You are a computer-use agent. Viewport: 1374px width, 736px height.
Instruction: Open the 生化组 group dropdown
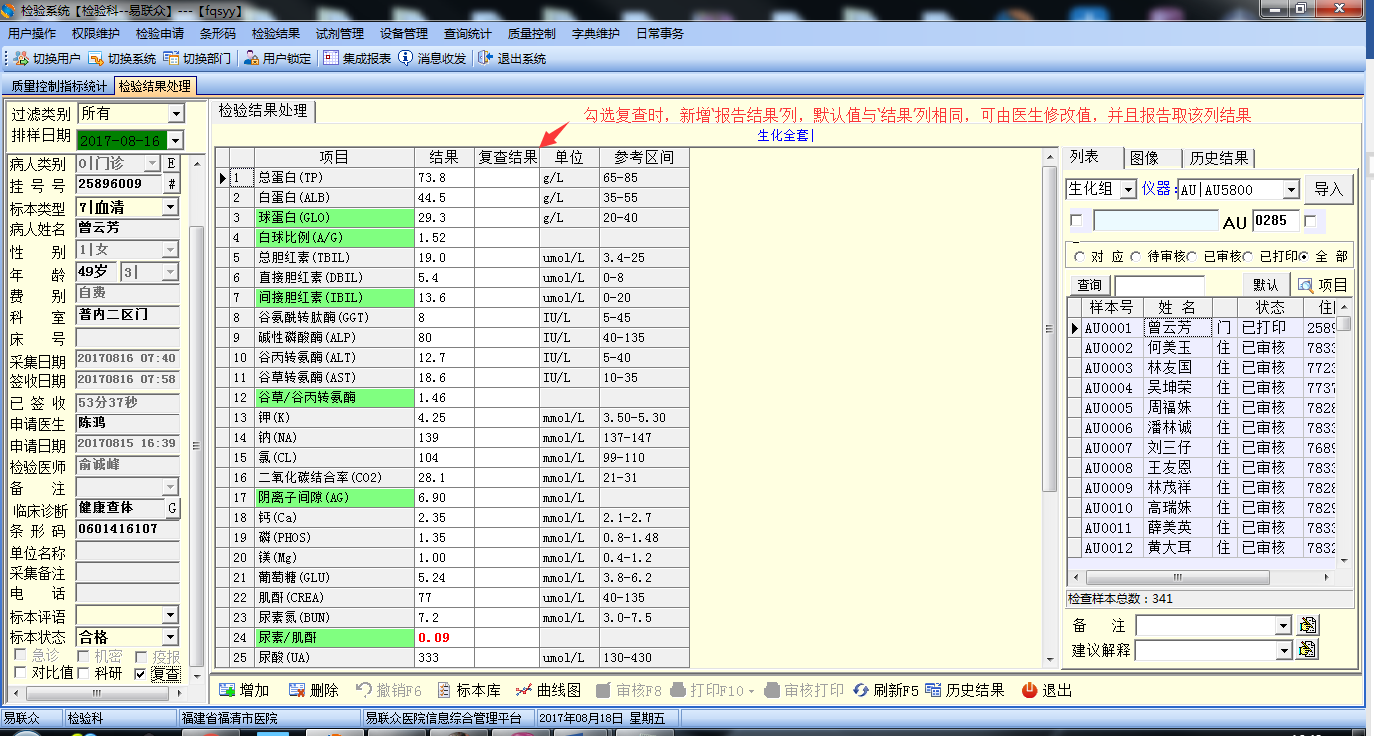click(x=1128, y=189)
